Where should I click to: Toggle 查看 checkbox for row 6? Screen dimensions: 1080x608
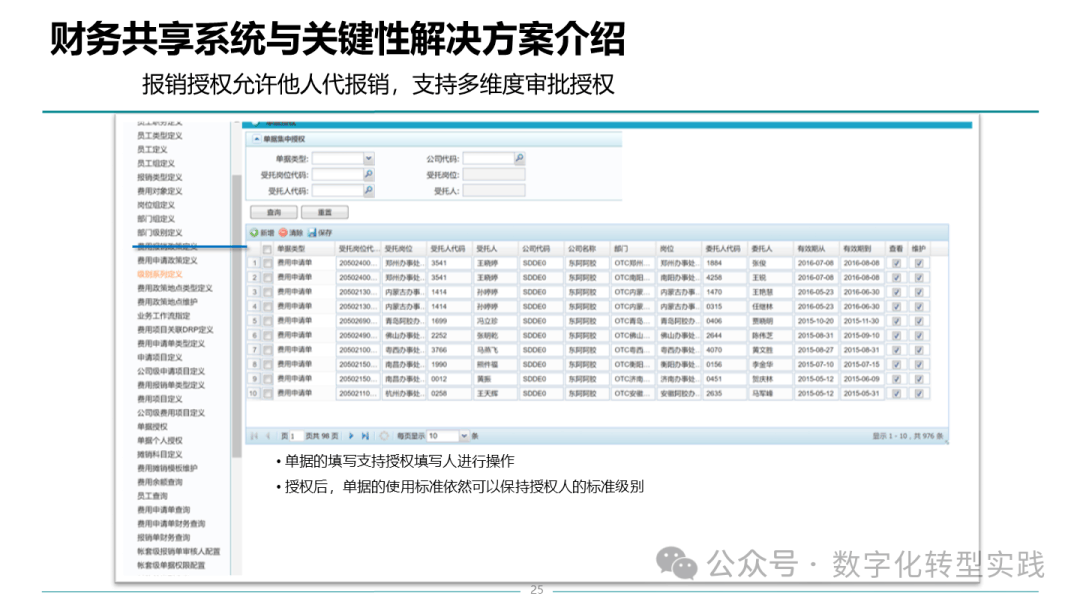[x=896, y=336]
